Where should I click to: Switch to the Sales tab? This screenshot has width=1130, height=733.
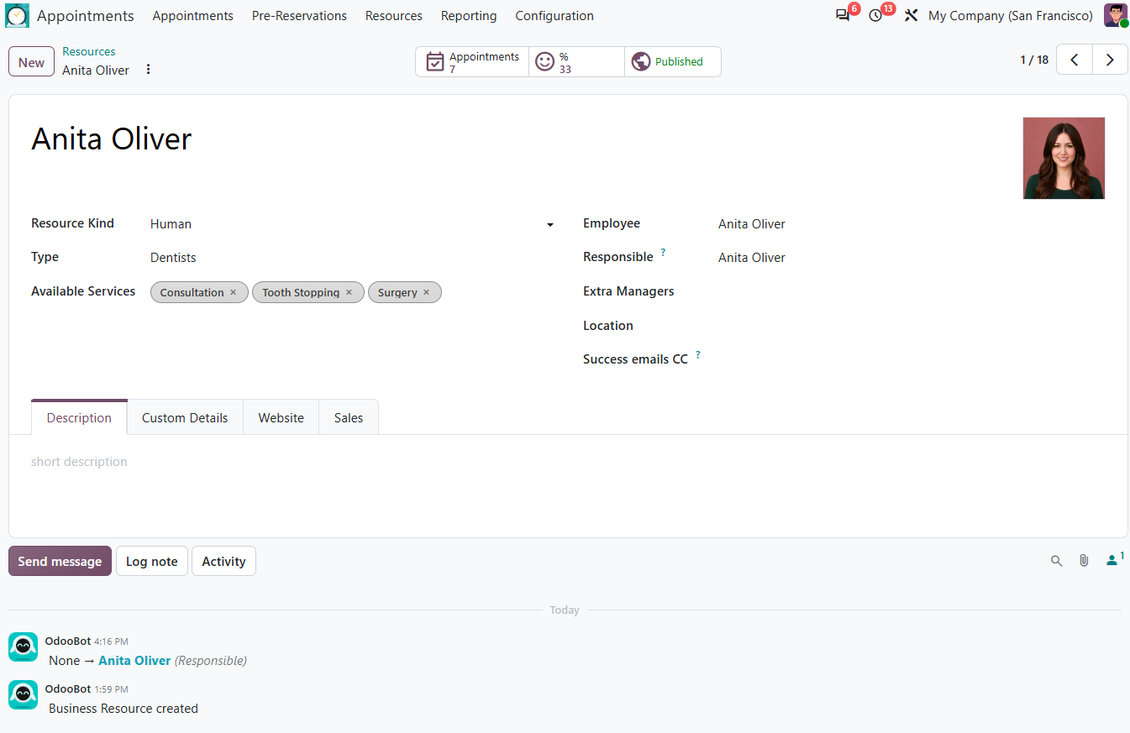[349, 418]
